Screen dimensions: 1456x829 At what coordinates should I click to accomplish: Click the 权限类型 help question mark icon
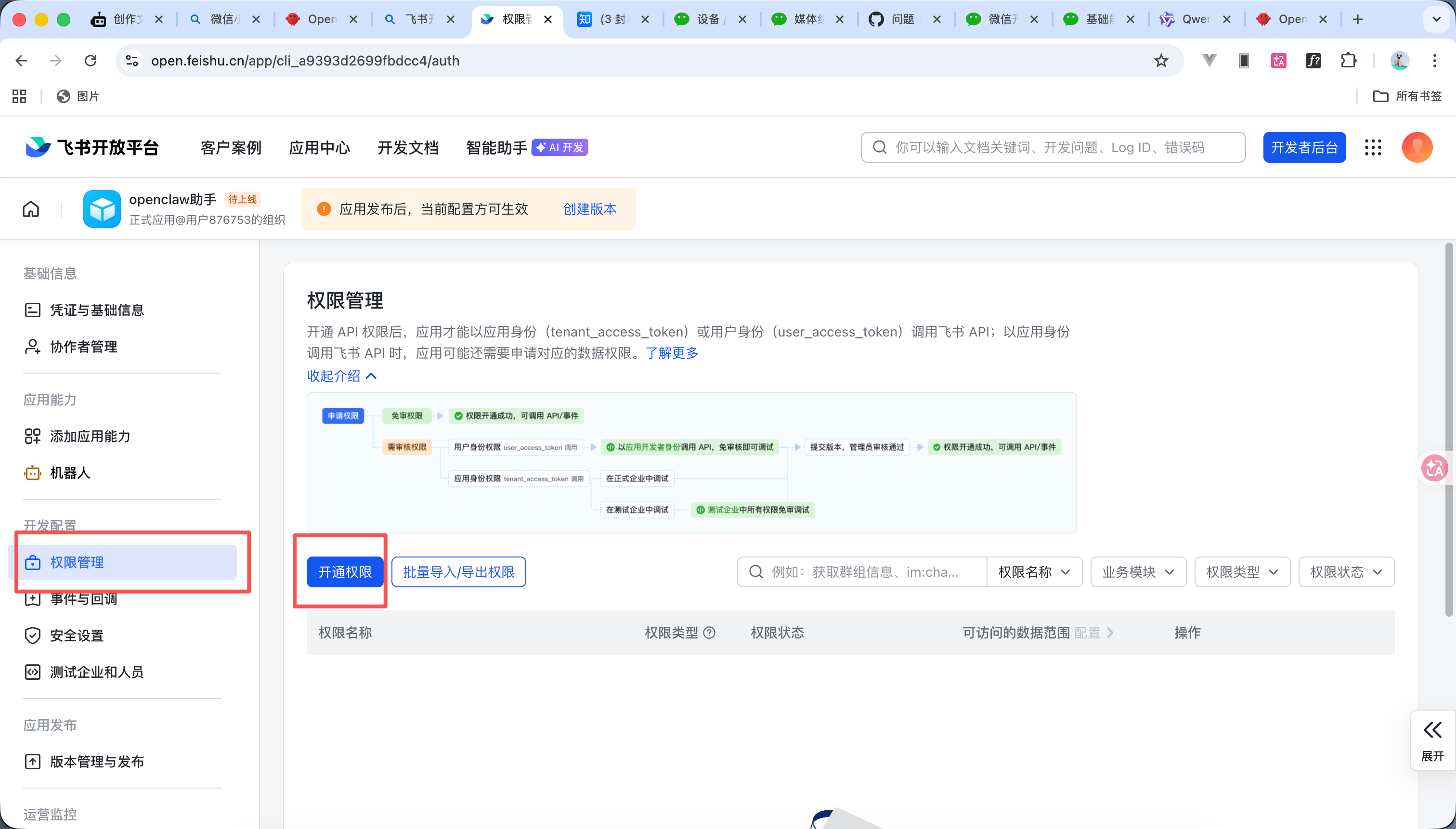[709, 633]
